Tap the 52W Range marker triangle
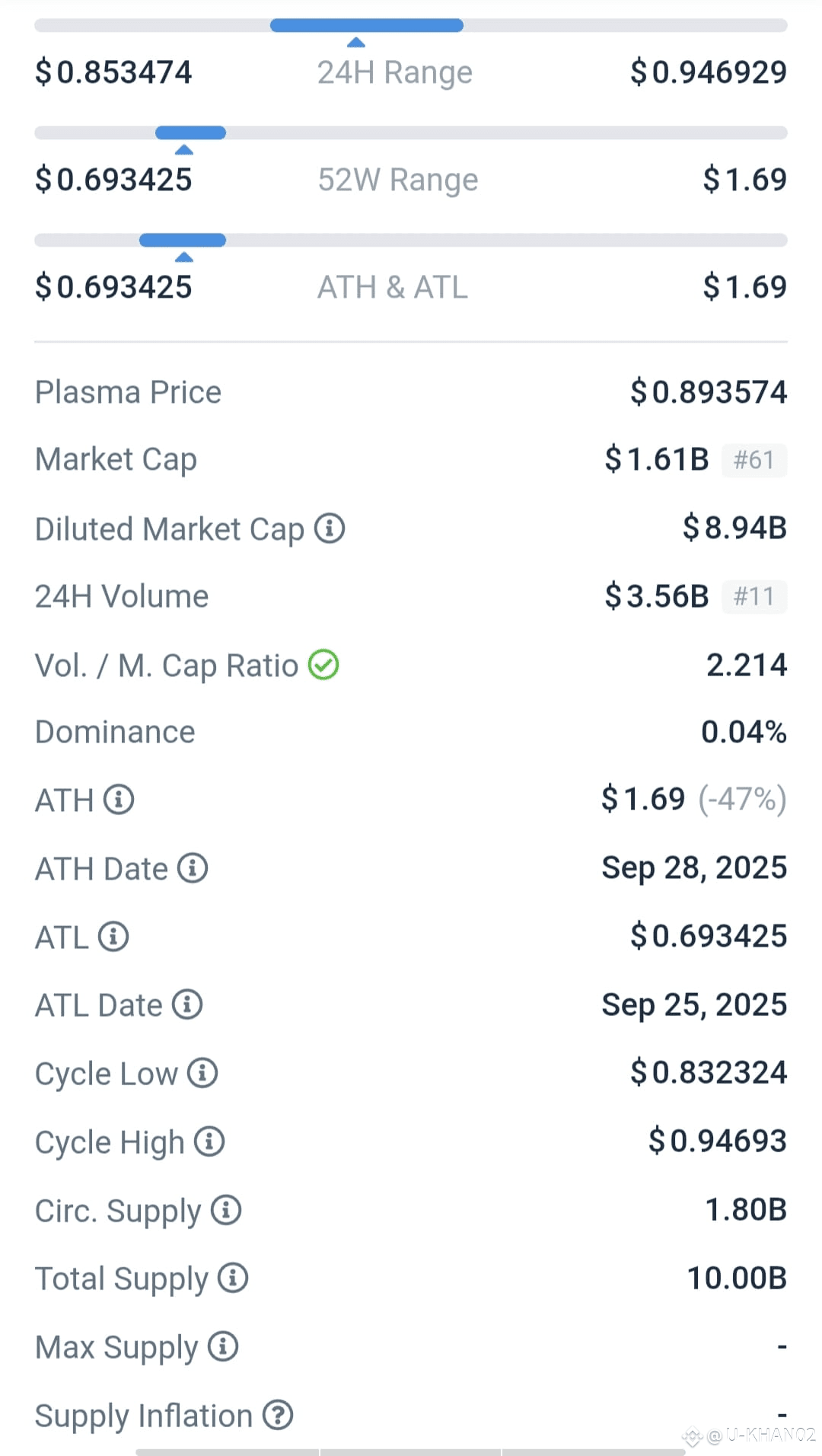 184,149
